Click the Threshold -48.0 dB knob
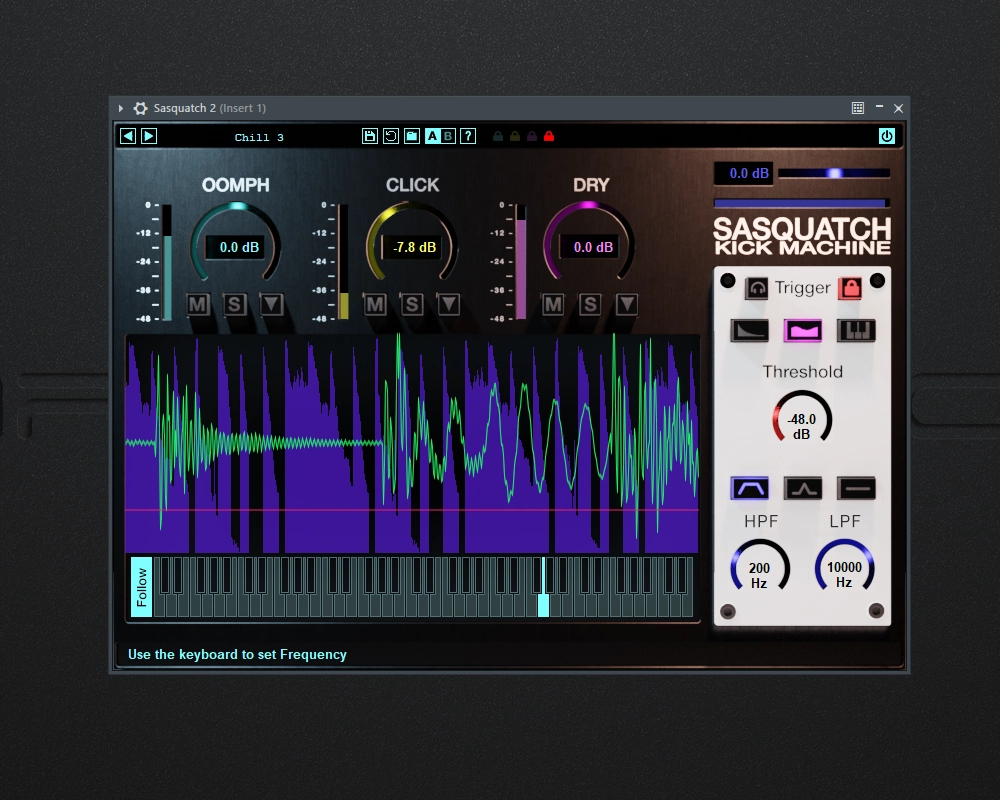 pos(802,419)
